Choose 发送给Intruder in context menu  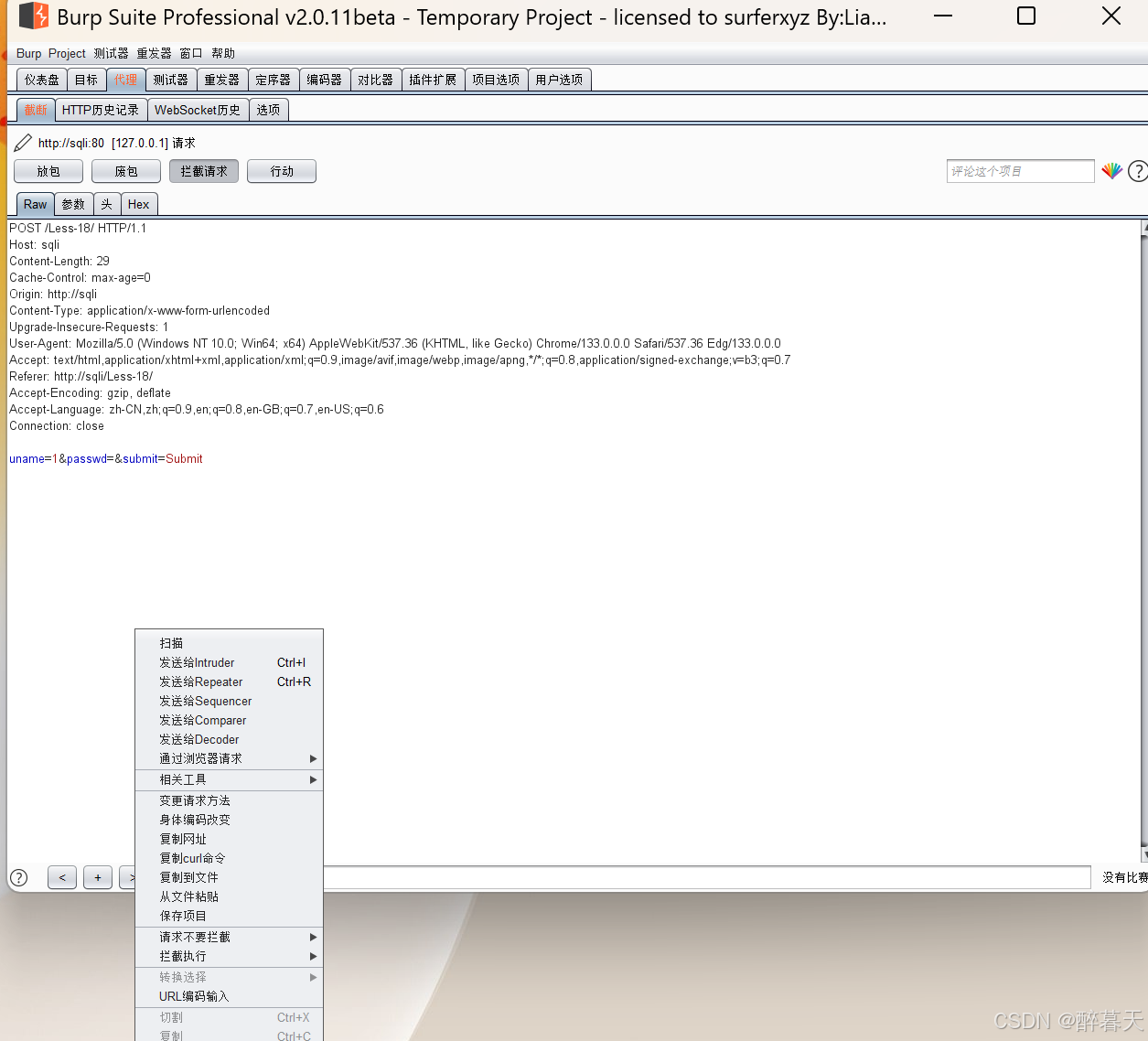click(229, 662)
